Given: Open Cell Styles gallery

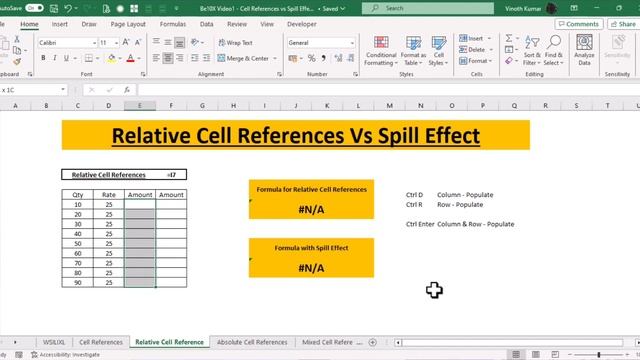Looking at the screenshot, I should (438, 51).
